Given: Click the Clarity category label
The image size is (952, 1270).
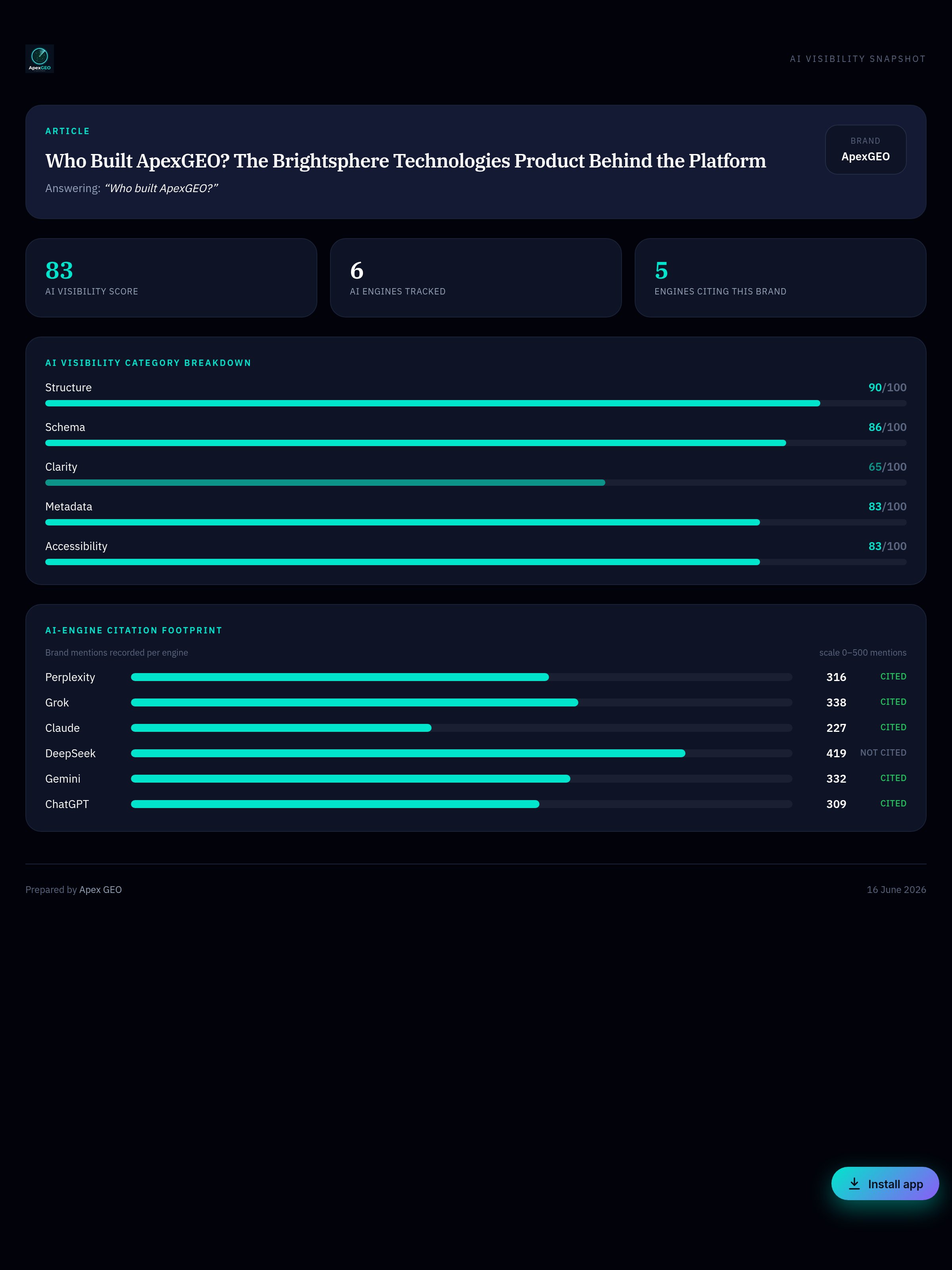Looking at the screenshot, I should click(x=61, y=467).
